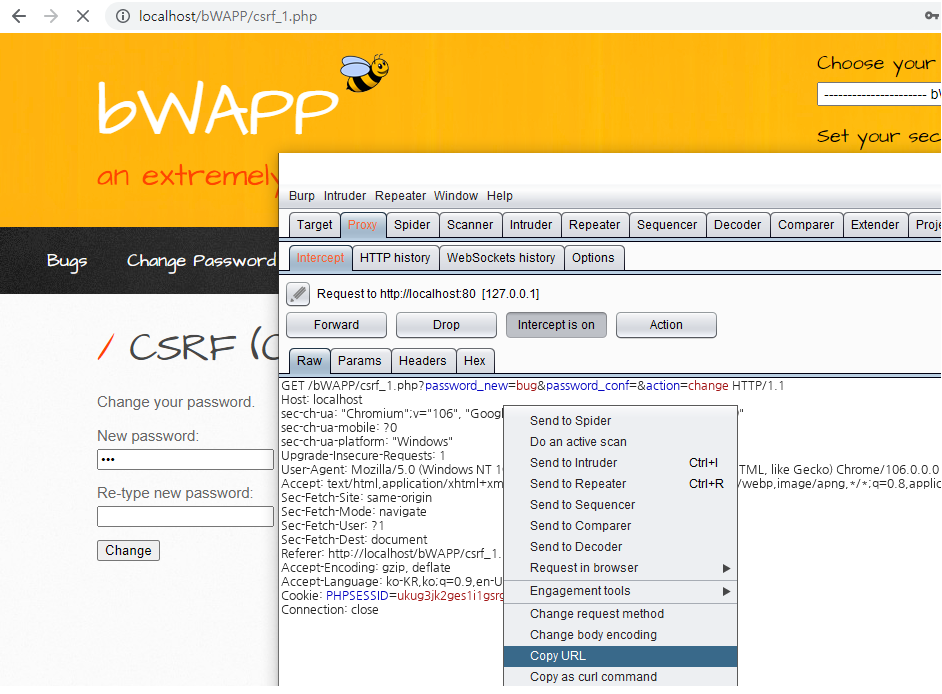Image resolution: width=942 pixels, height=694 pixels.
Task: Choose Copy as curl command
Action: [x=620, y=677]
